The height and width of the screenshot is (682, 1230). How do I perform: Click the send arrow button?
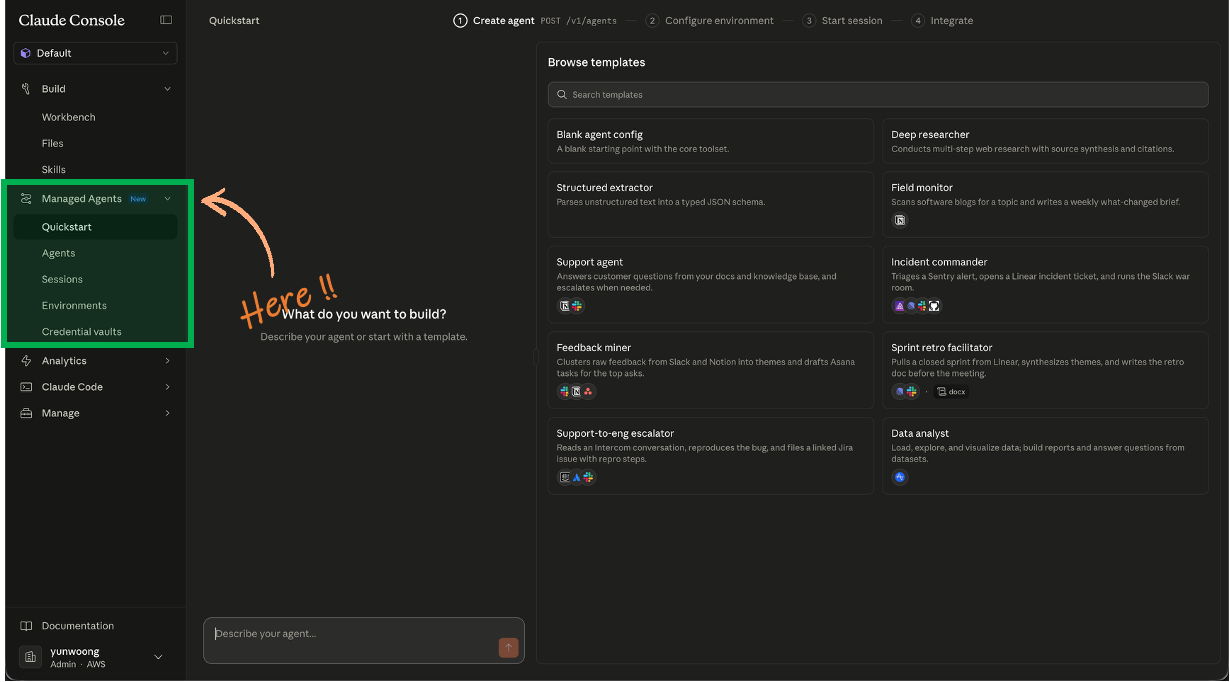[508, 648]
